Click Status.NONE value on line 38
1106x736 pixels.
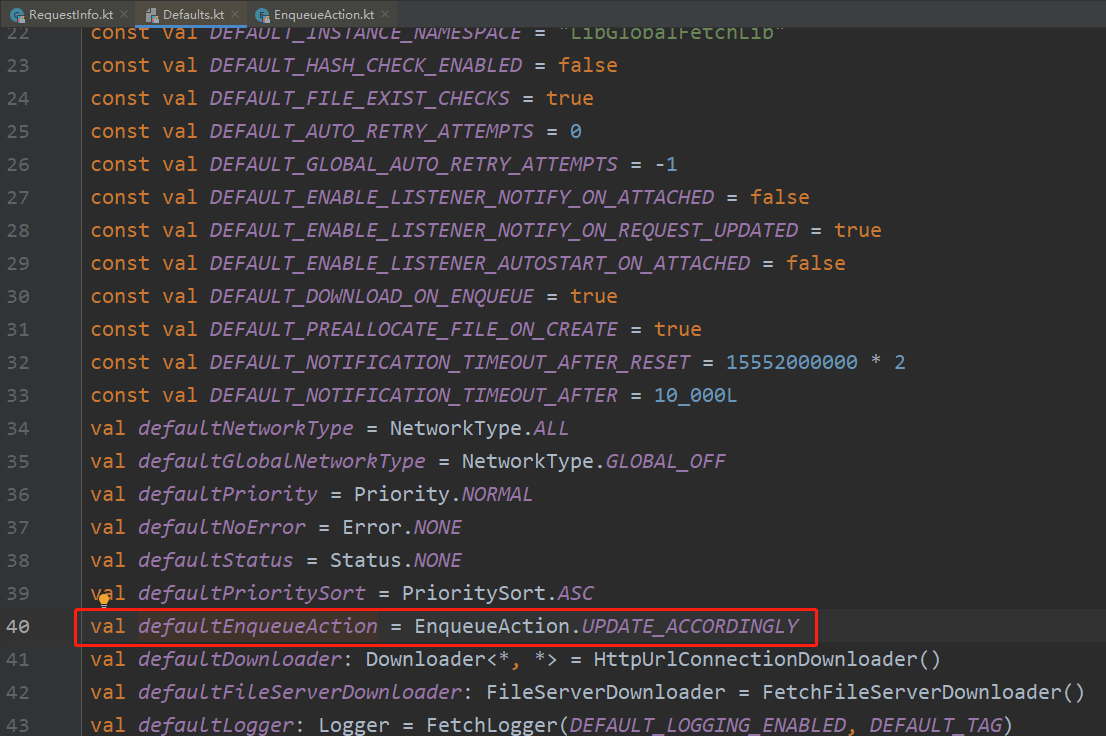395,560
